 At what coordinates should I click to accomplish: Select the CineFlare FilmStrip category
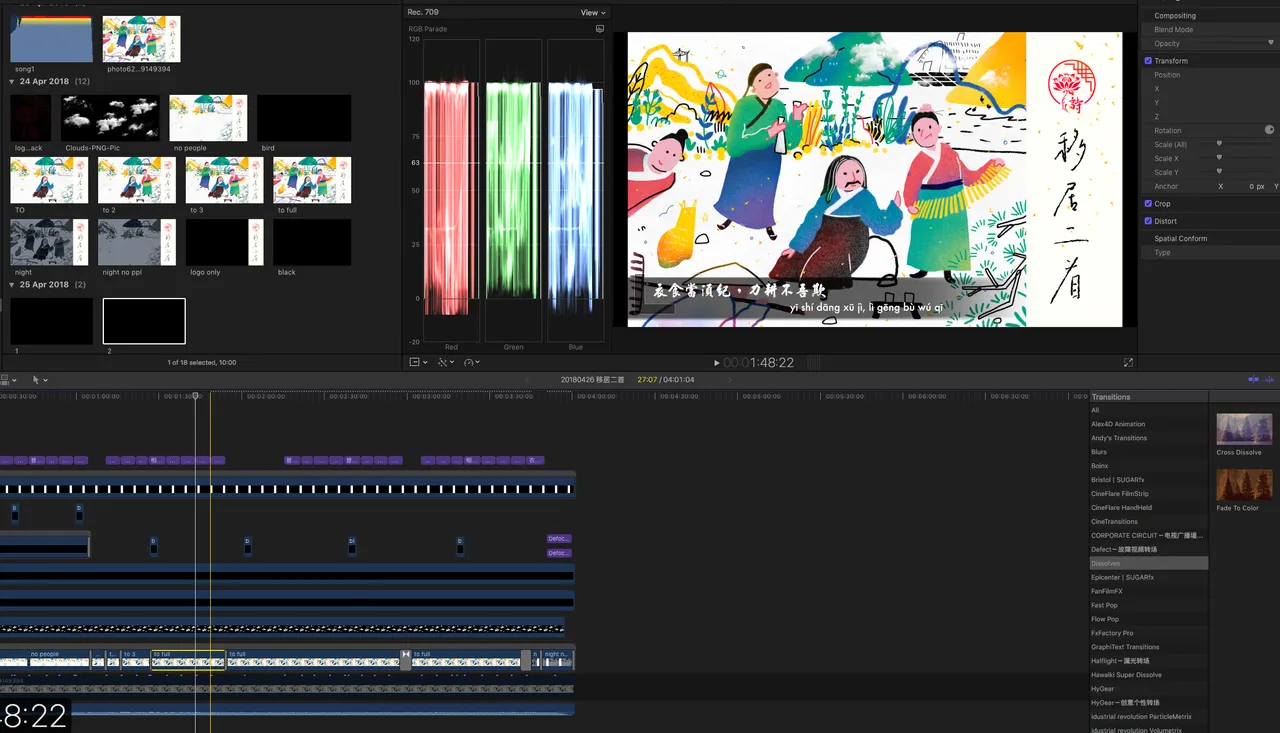point(1149,494)
